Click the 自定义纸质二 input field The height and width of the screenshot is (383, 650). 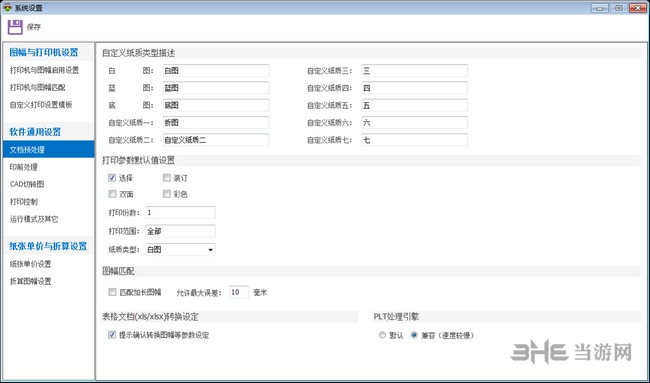216,140
